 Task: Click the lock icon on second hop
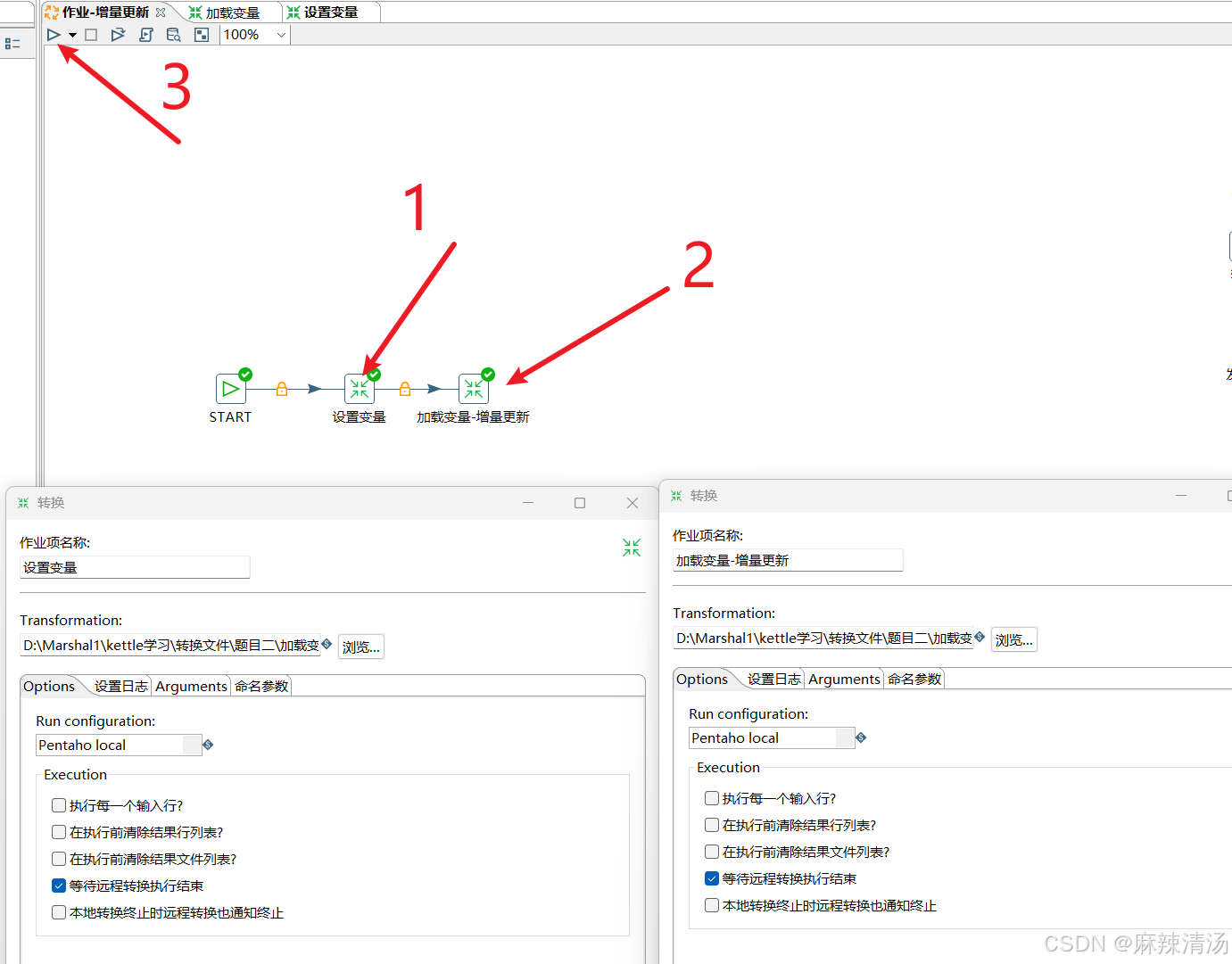point(405,389)
